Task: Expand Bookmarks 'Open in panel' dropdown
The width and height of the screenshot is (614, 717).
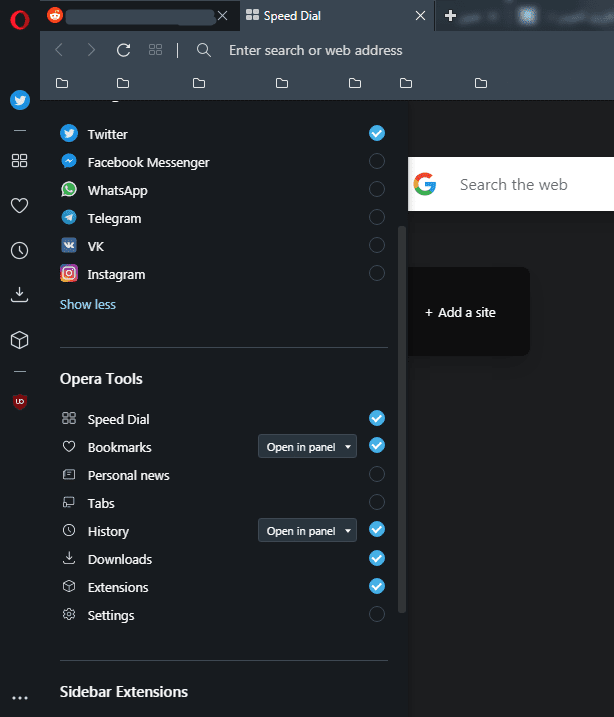Action: (x=307, y=447)
